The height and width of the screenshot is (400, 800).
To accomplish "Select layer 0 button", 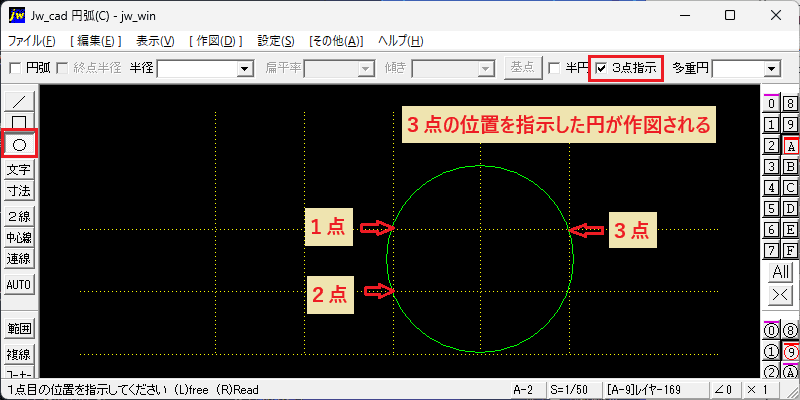I will point(771,104).
